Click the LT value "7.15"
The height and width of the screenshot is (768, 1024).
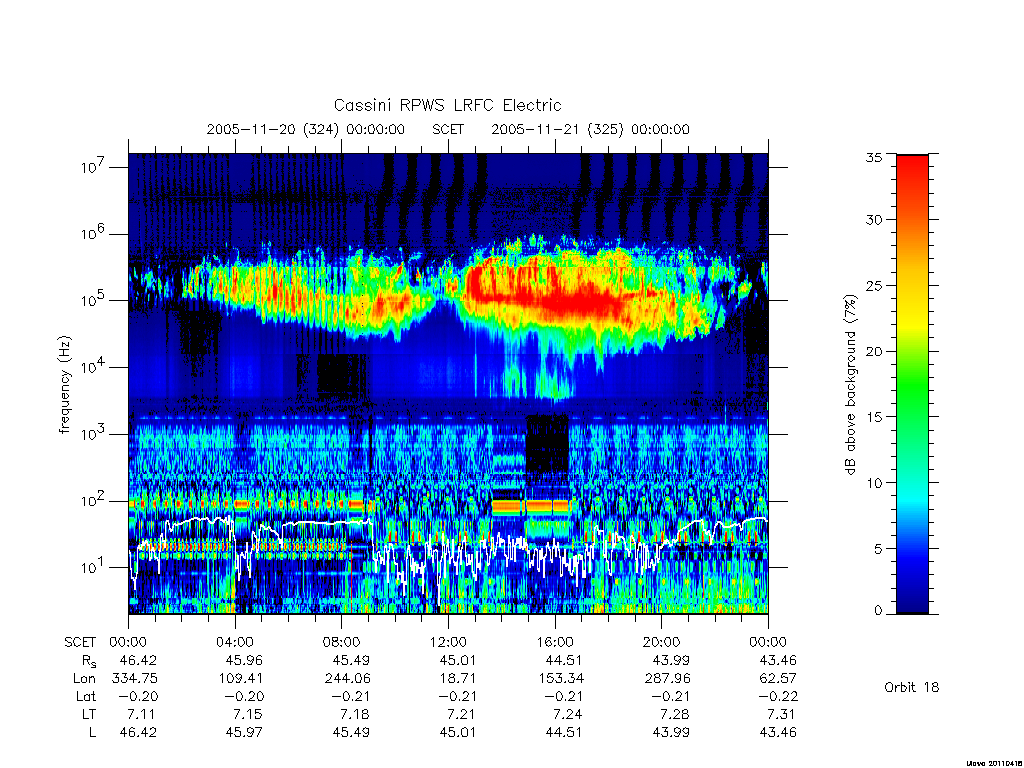[250, 714]
